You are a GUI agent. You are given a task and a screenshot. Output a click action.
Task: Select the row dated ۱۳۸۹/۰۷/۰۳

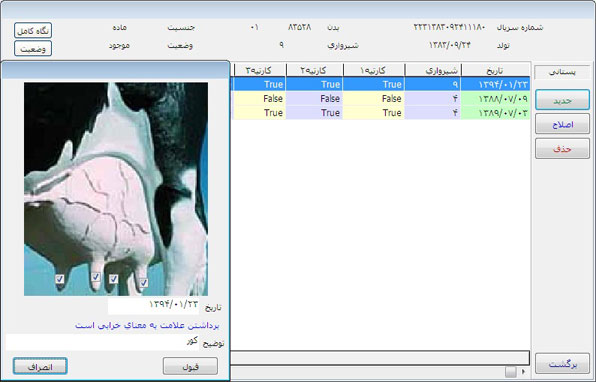click(x=381, y=113)
